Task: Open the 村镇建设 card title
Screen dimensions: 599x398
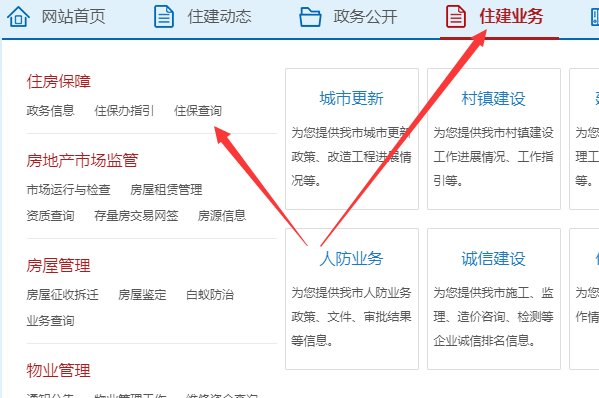Action: click(494, 99)
